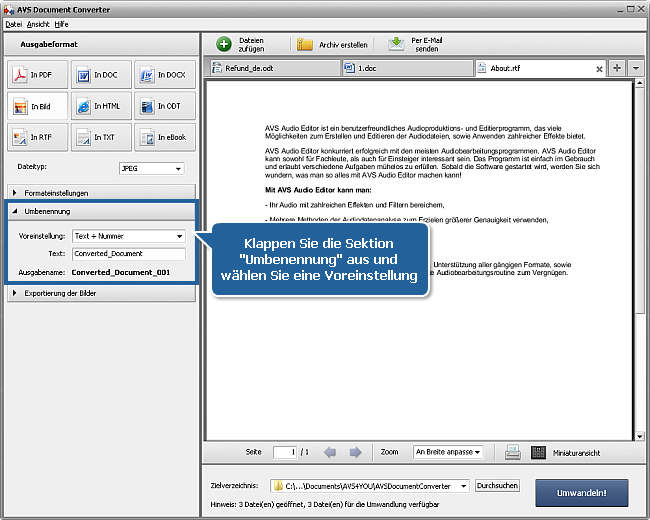650x520 pixels.
Task: Click the green Dateien zufügen plus icon
Action: pyautogui.click(x=224, y=44)
